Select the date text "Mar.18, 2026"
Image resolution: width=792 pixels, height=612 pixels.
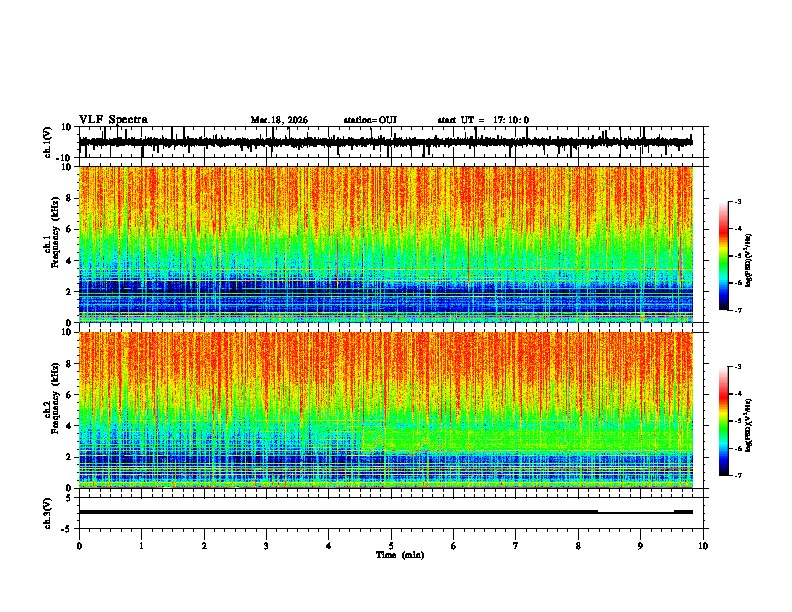(x=279, y=120)
